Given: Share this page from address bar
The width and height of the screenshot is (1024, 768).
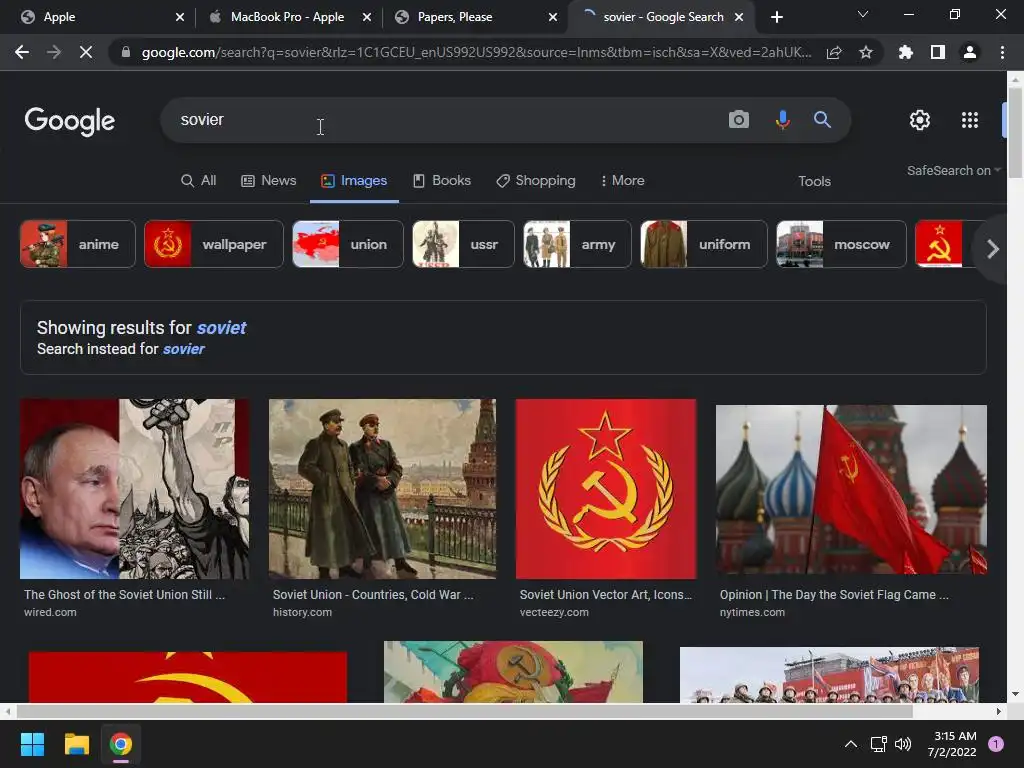Looking at the screenshot, I should point(834,52).
